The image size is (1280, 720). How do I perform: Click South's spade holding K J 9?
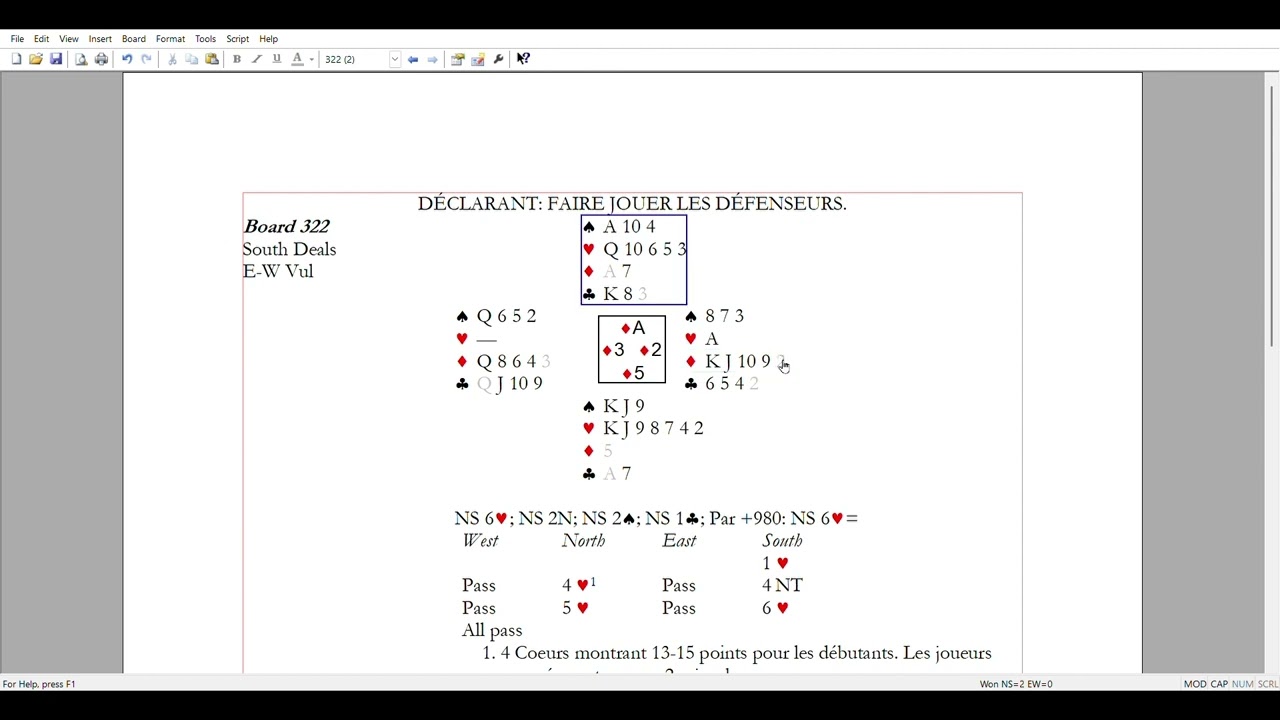tap(613, 406)
